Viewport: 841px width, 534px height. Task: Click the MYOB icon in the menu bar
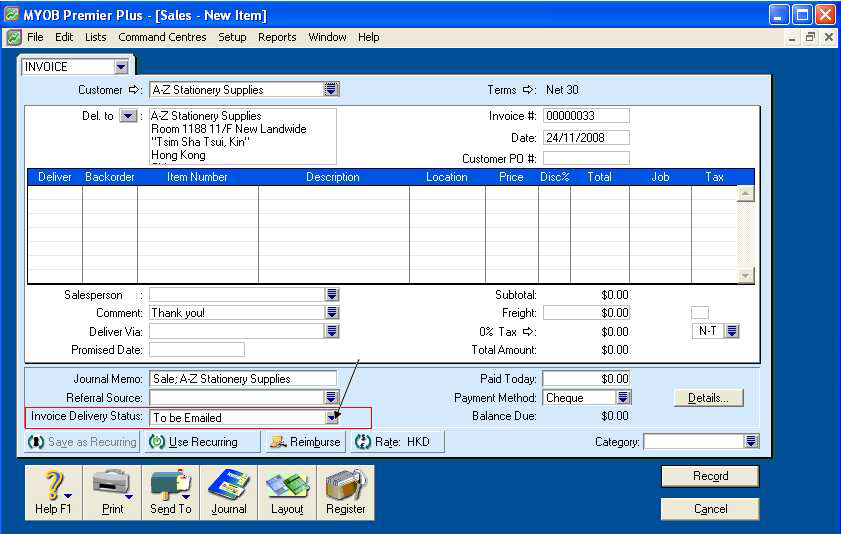click(14, 37)
